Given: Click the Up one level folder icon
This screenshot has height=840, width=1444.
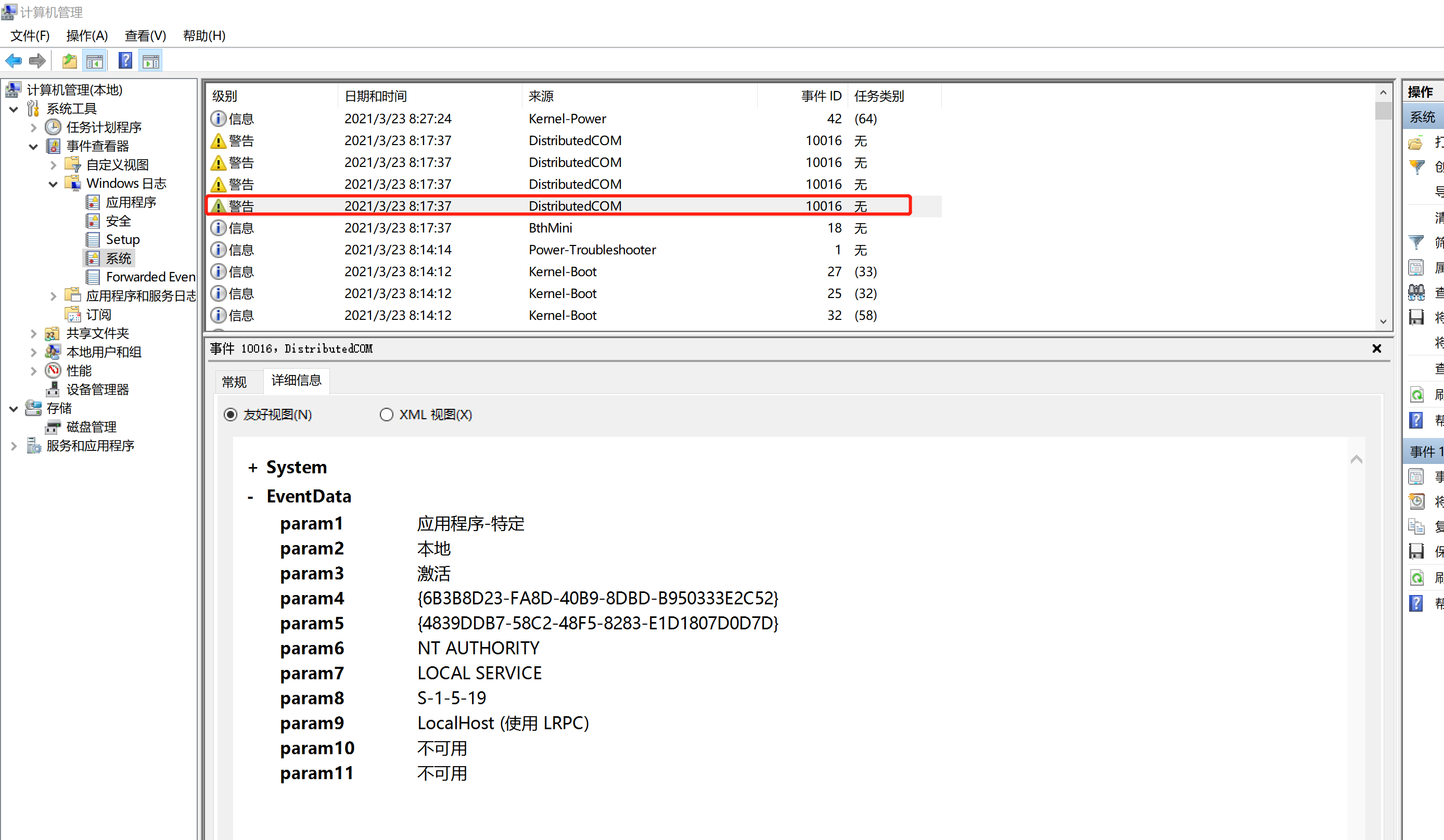Looking at the screenshot, I should coord(69,61).
